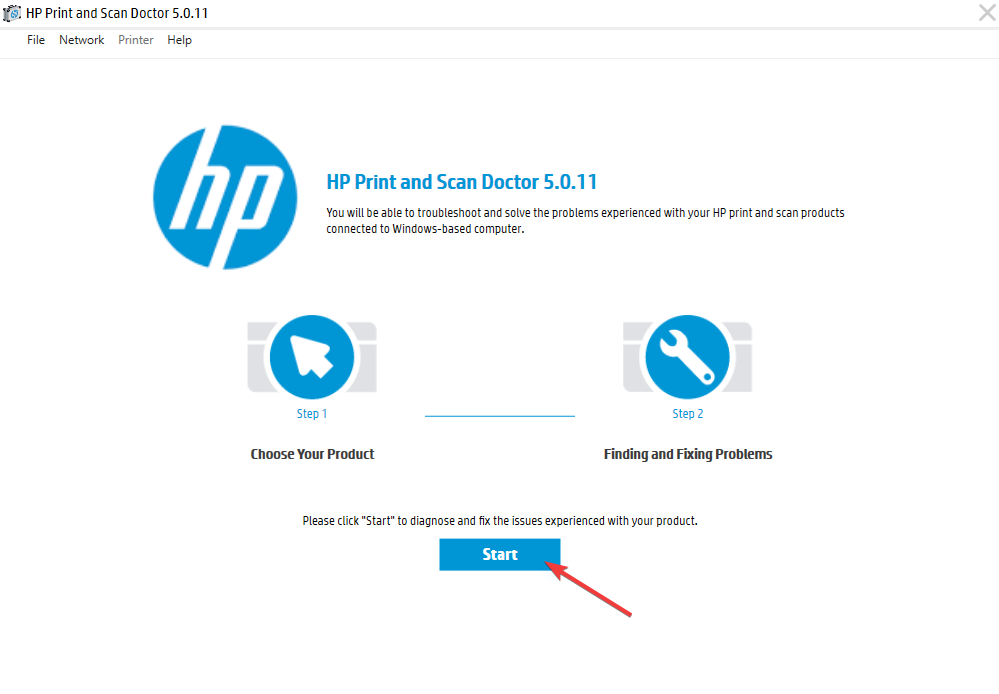This screenshot has width=999, height=694.
Task: Open the Network menu
Action: pos(82,40)
